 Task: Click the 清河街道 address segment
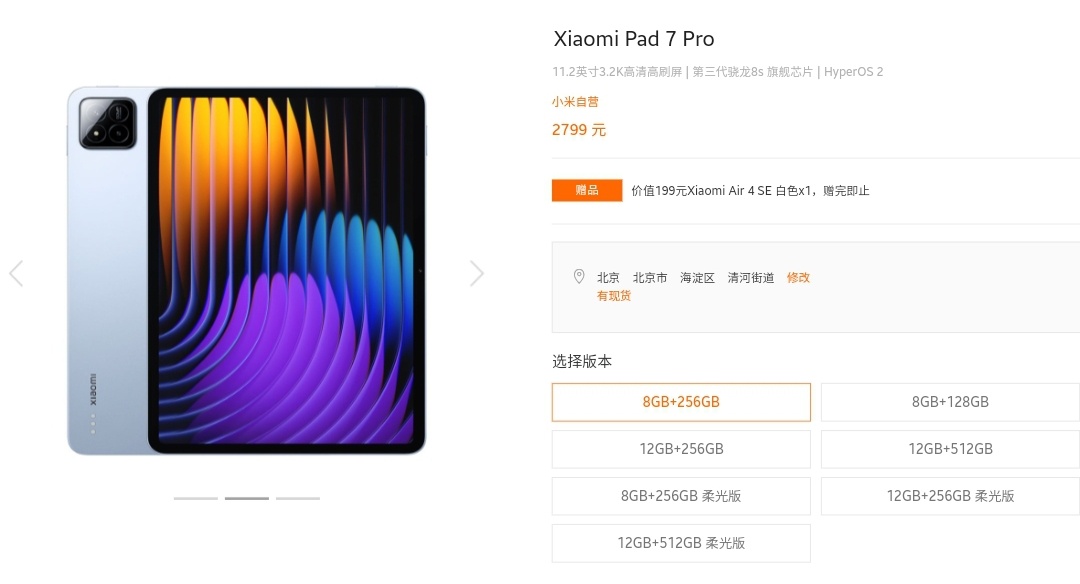pos(751,278)
